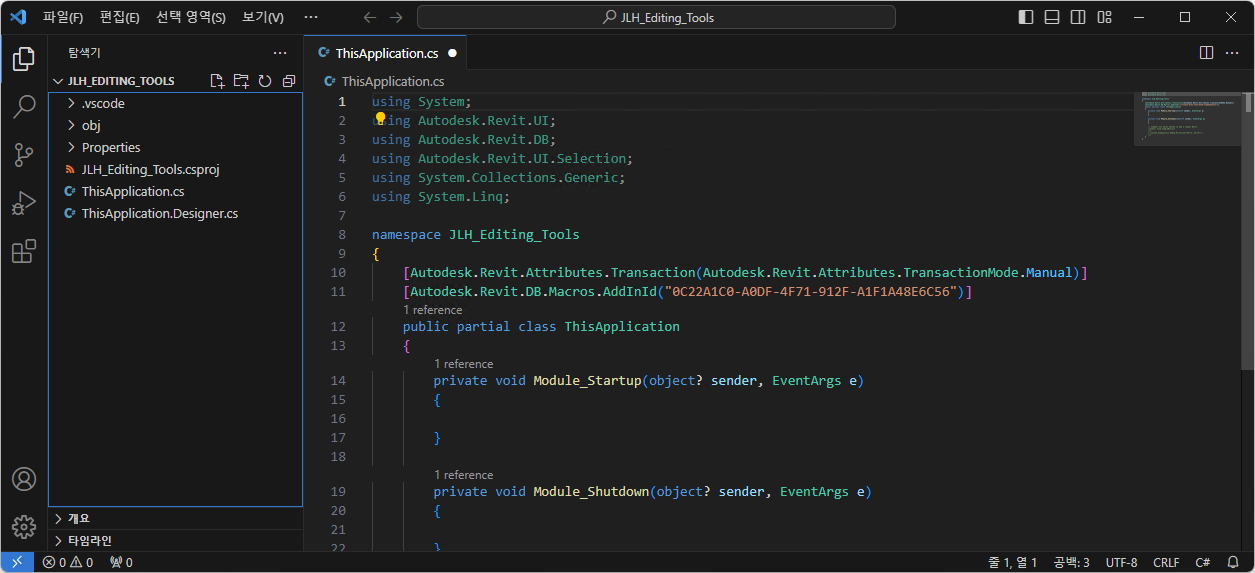
Task: Click the code minimap preview
Action: [x=1190, y=118]
